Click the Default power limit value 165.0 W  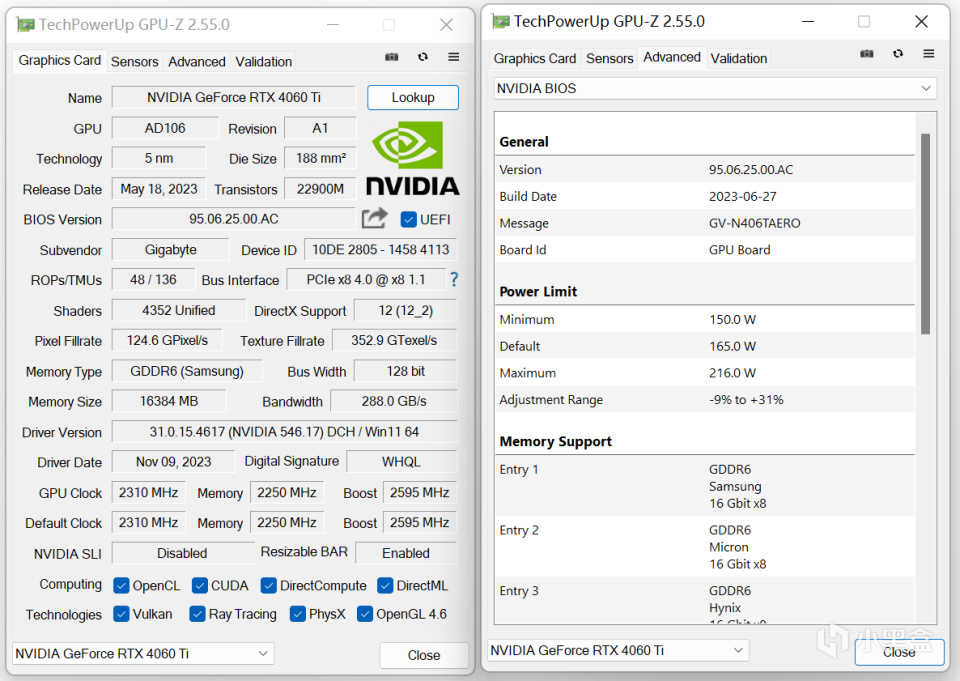(x=732, y=347)
